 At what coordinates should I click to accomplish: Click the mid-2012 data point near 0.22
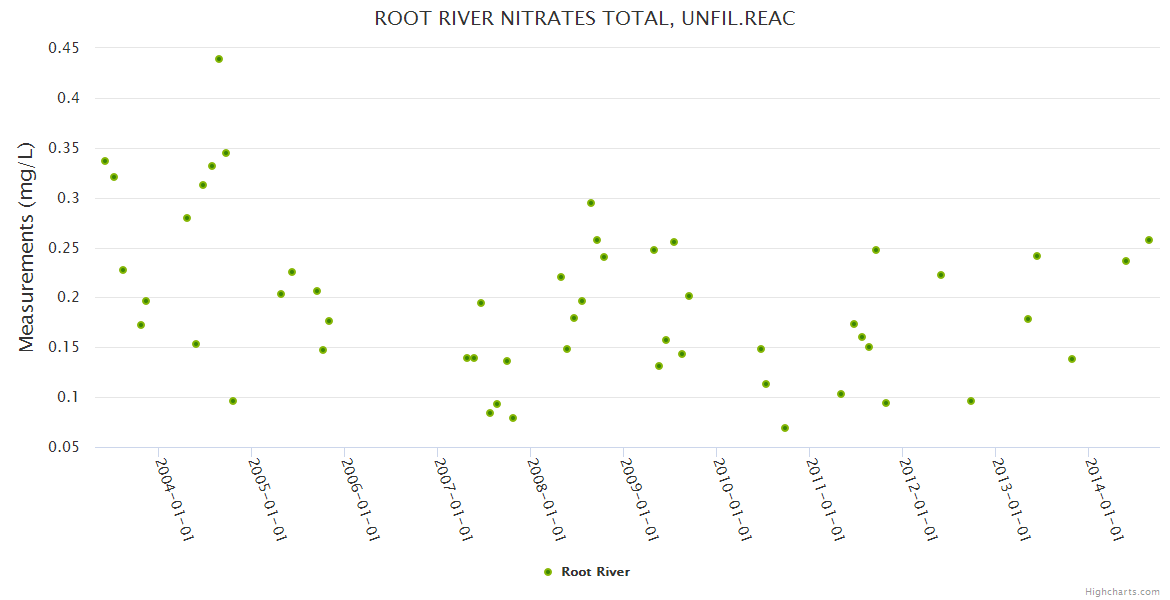941,275
